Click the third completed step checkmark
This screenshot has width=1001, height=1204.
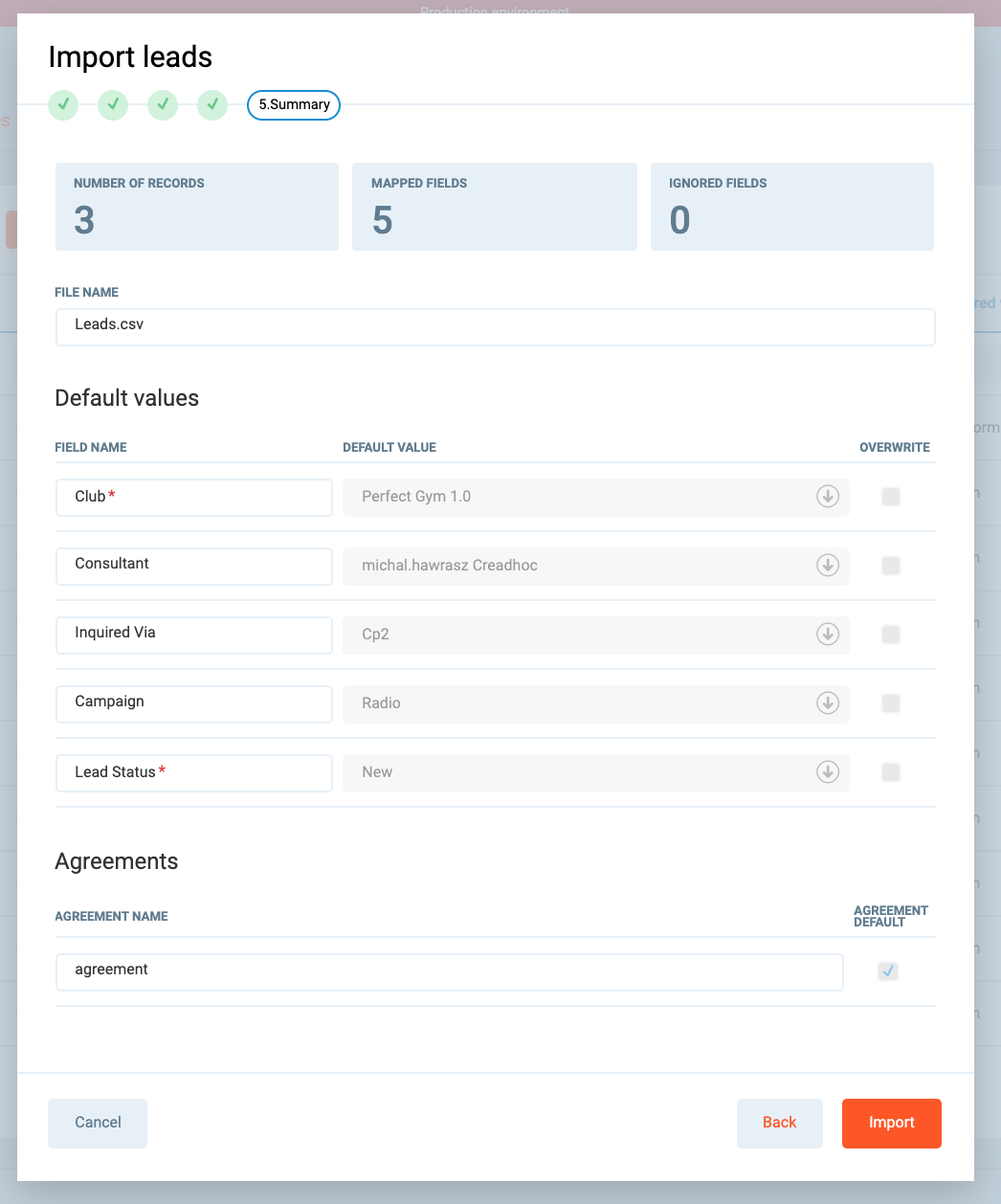[x=163, y=104]
